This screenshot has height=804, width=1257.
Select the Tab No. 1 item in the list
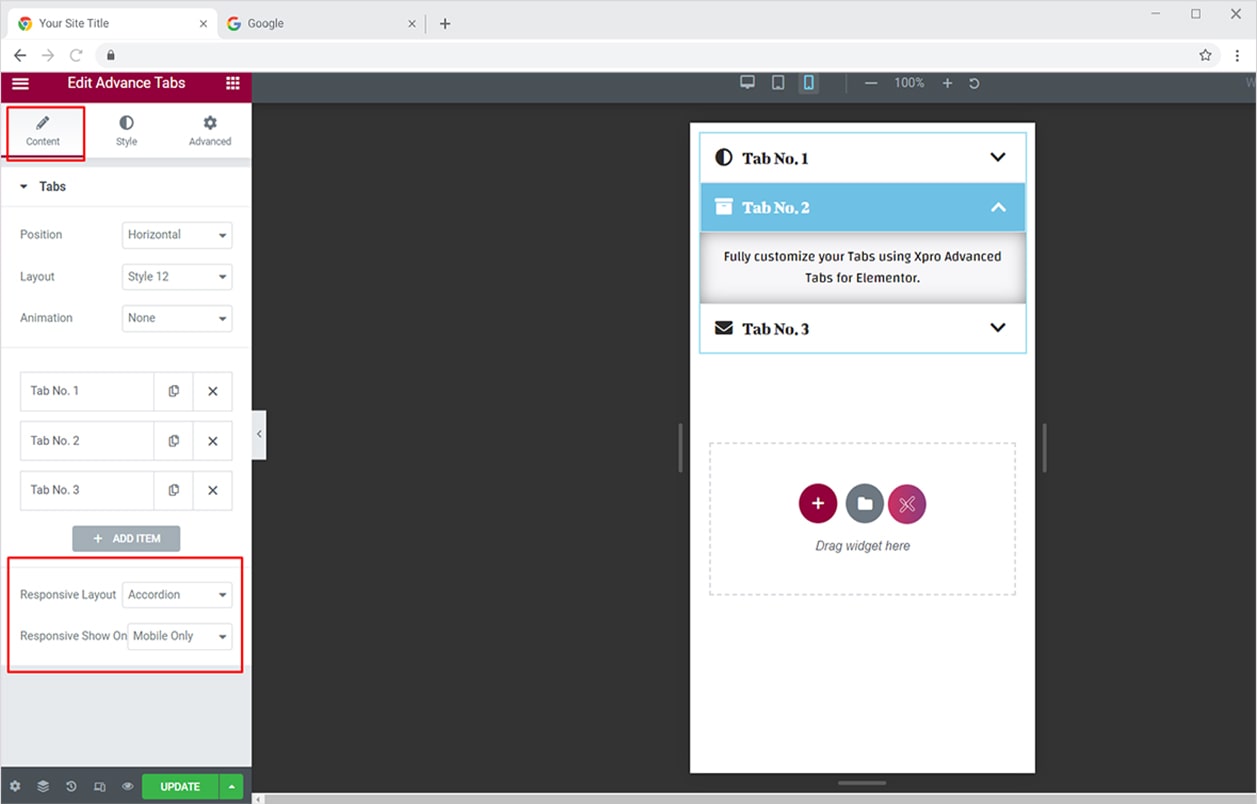pos(87,391)
